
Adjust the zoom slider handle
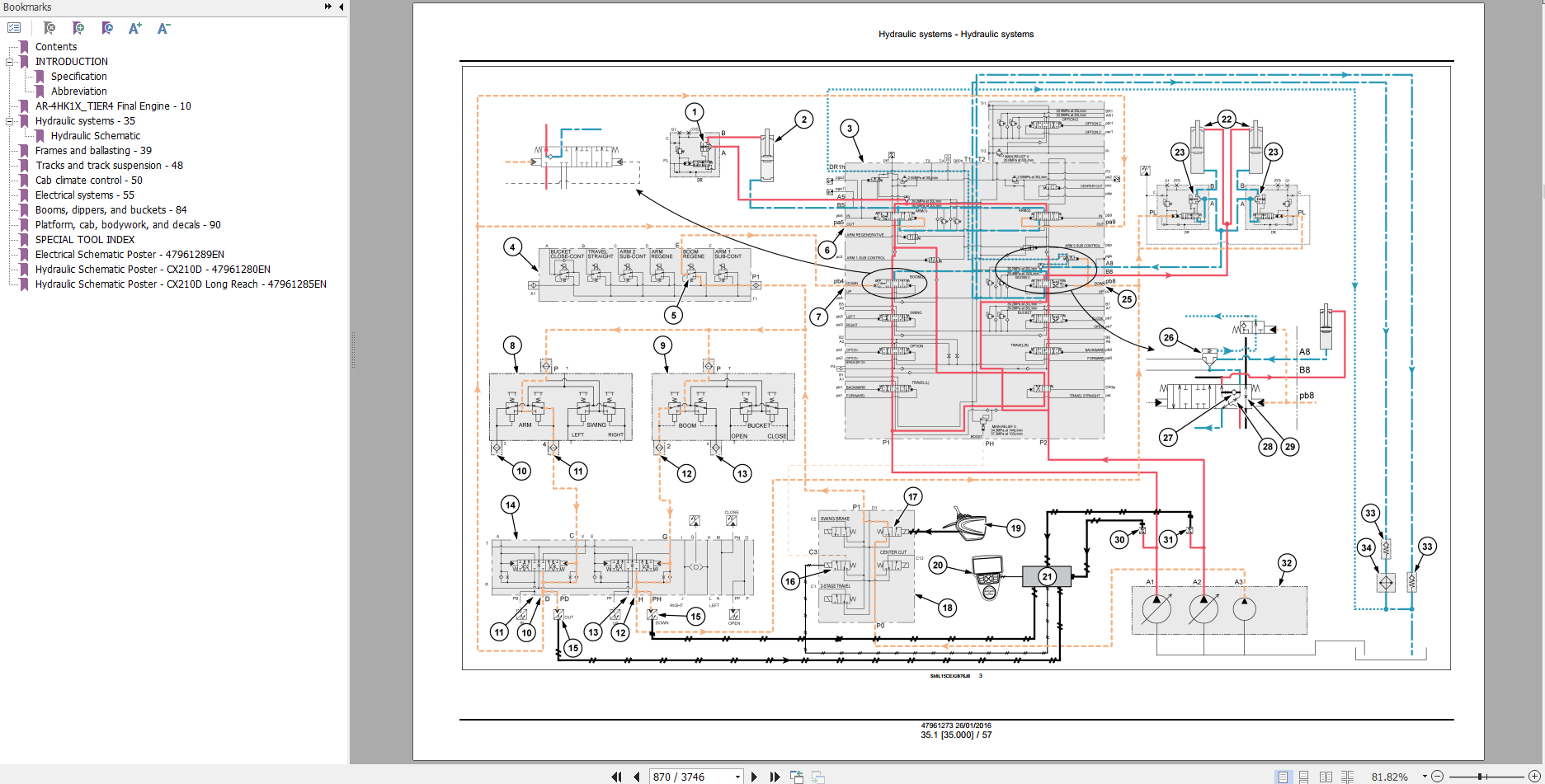[x=1481, y=777]
